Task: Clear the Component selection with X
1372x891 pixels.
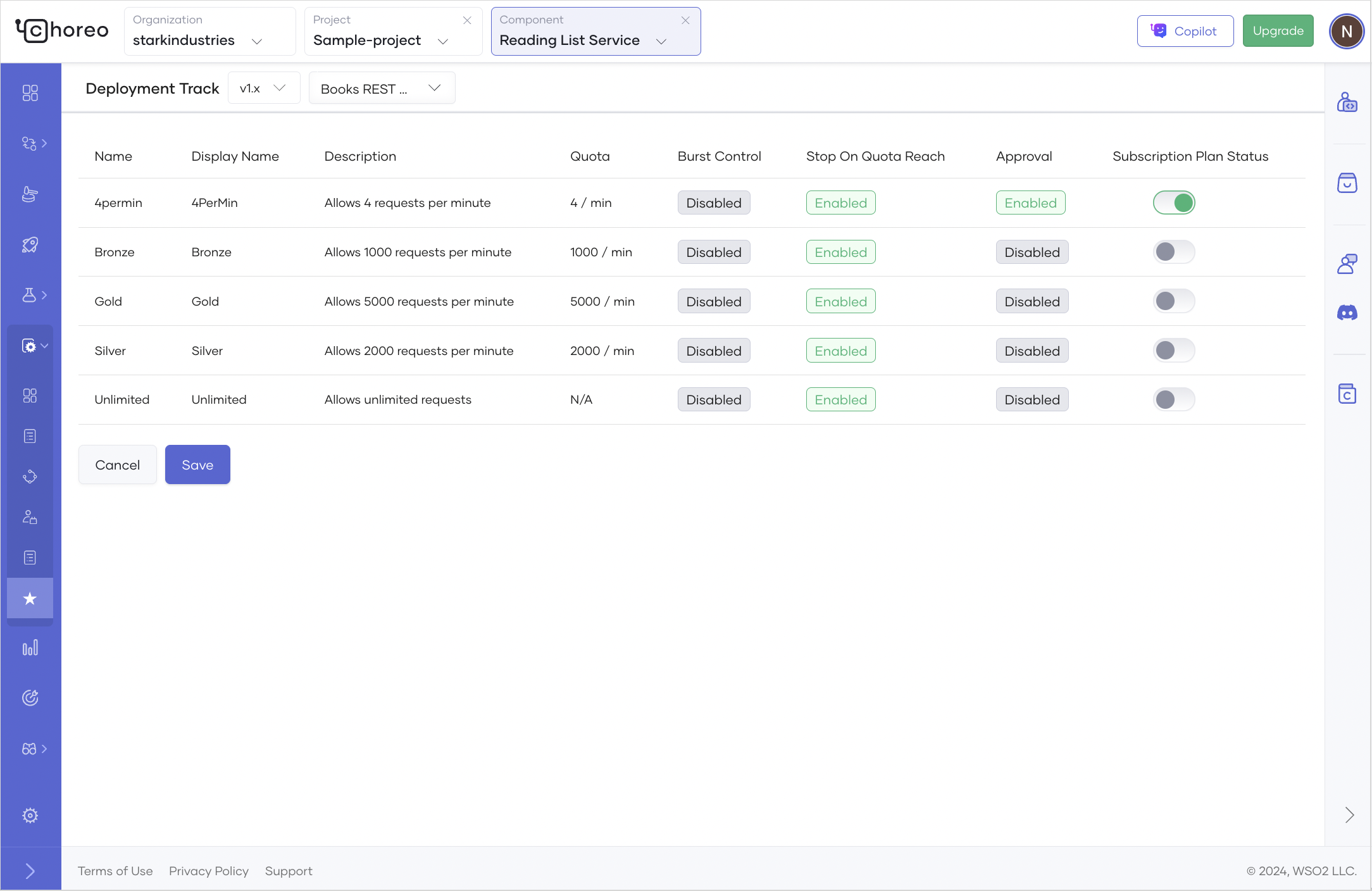Action: coord(685,20)
